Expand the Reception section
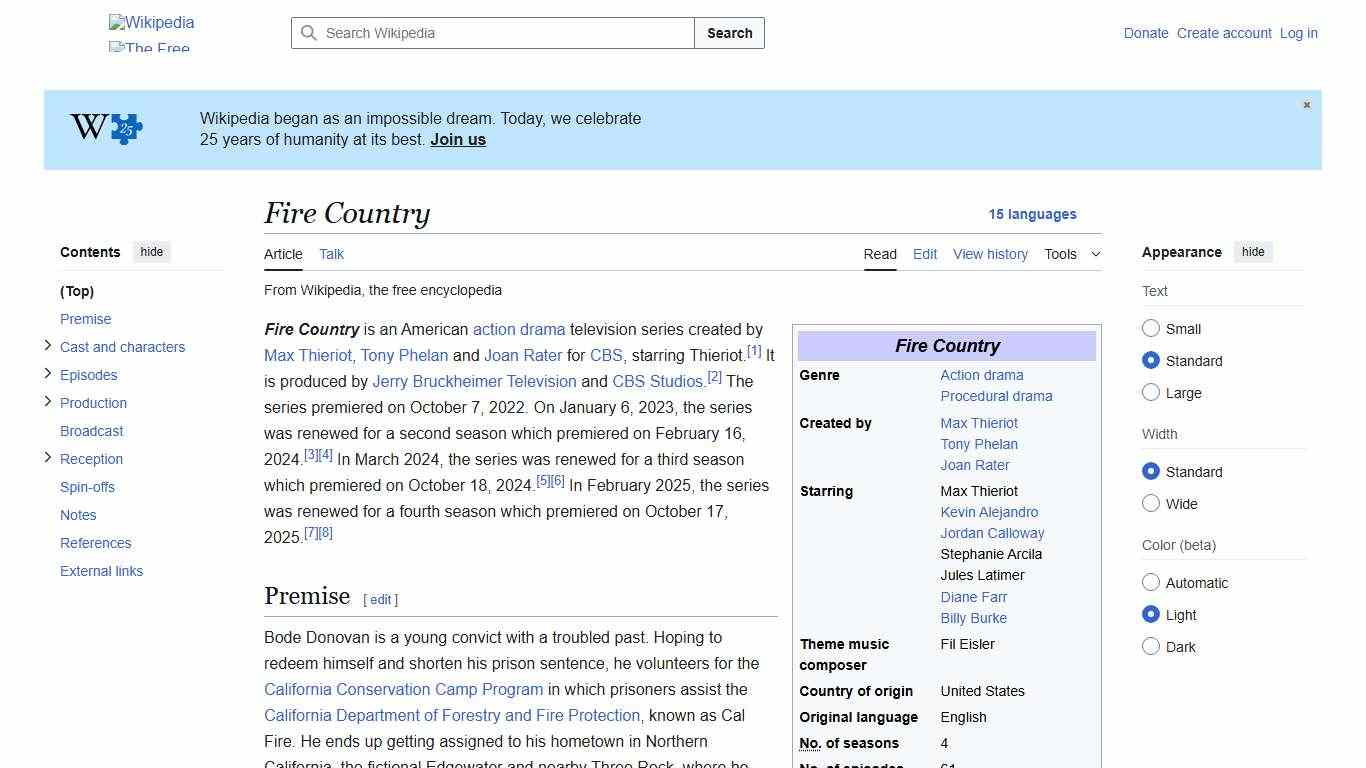The image size is (1366, 768). pos(48,457)
